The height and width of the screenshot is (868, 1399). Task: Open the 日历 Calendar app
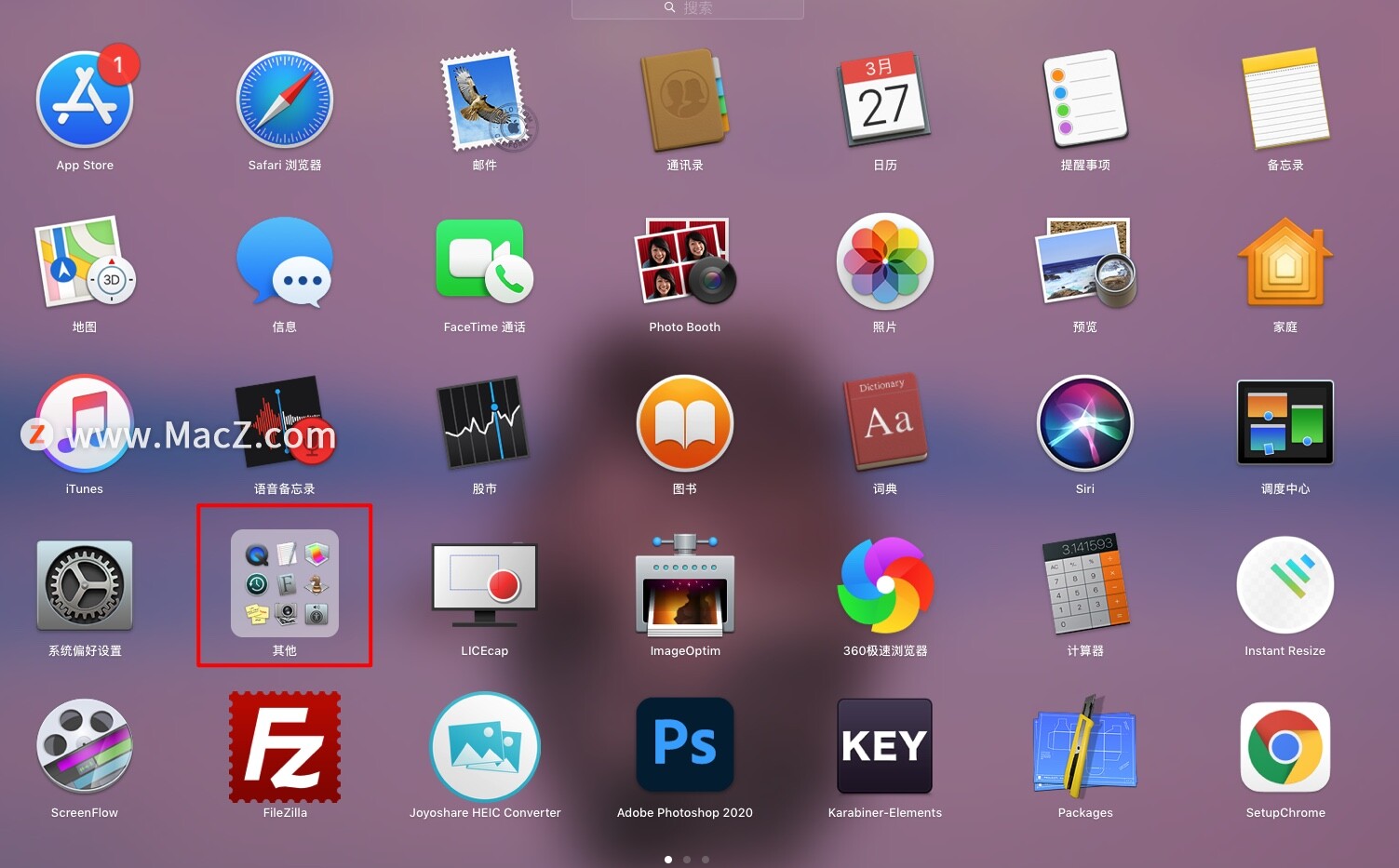click(x=885, y=100)
